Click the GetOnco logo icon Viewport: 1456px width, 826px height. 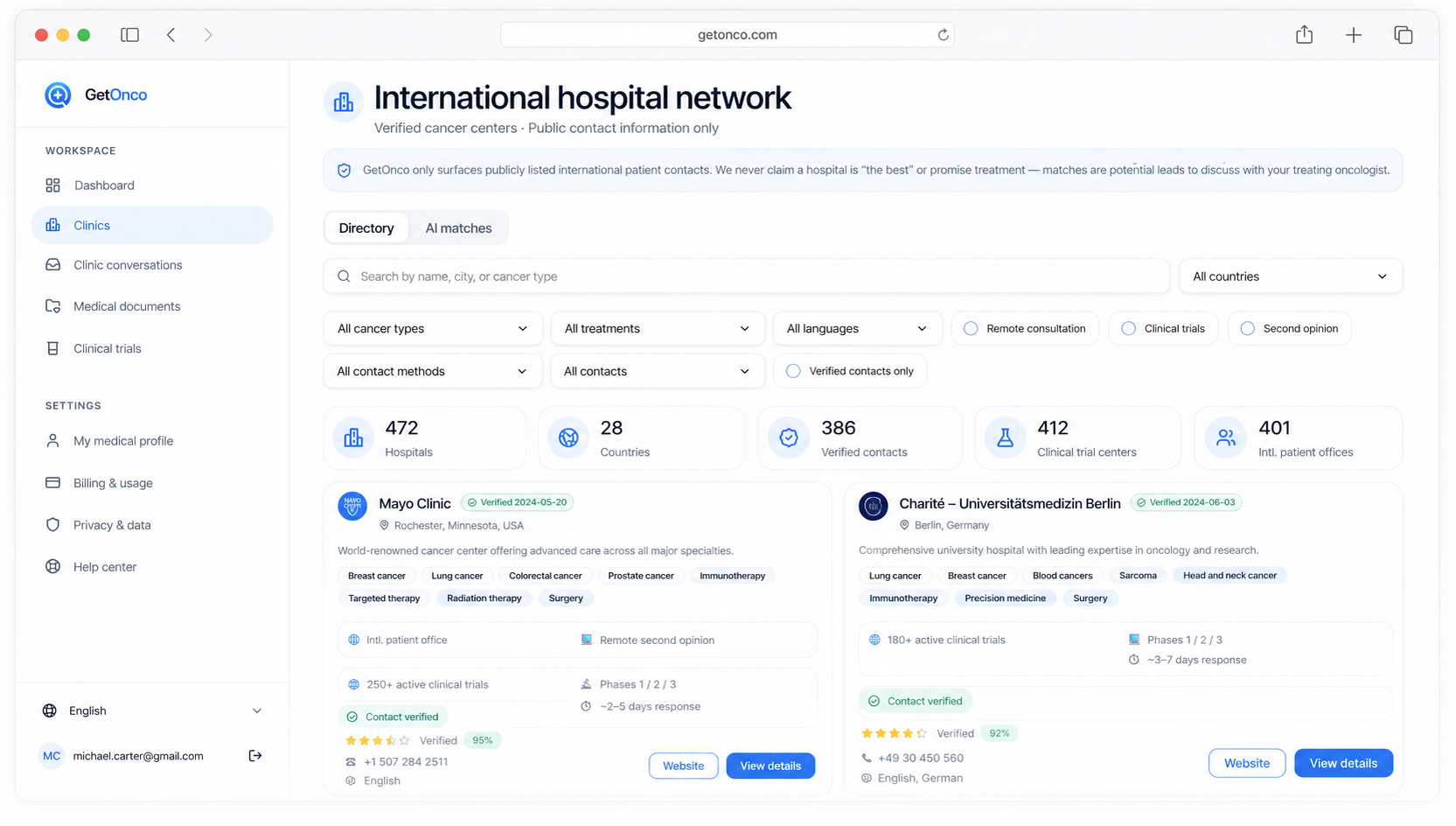pyautogui.click(x=58, y=94)
